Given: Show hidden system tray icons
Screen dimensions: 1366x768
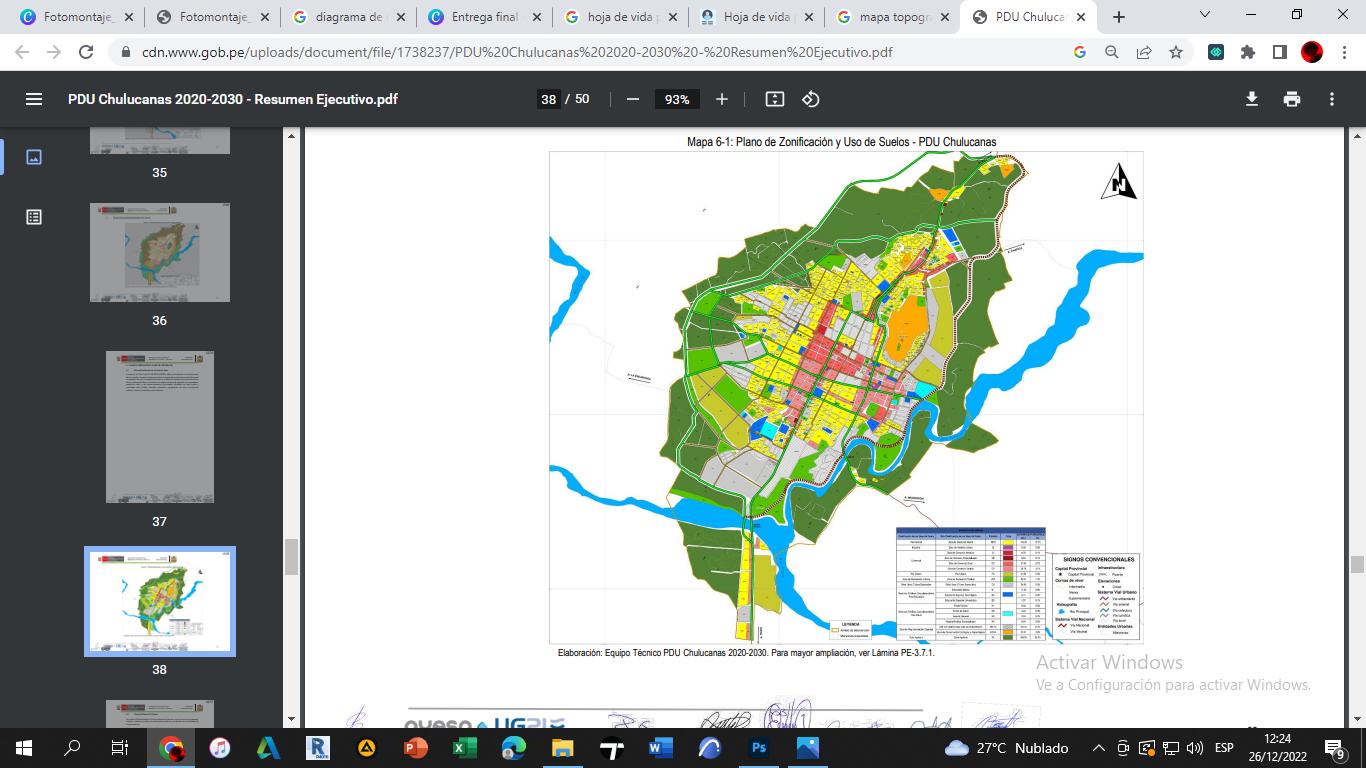Looking at the screenshot, I should click(1098, 748).
